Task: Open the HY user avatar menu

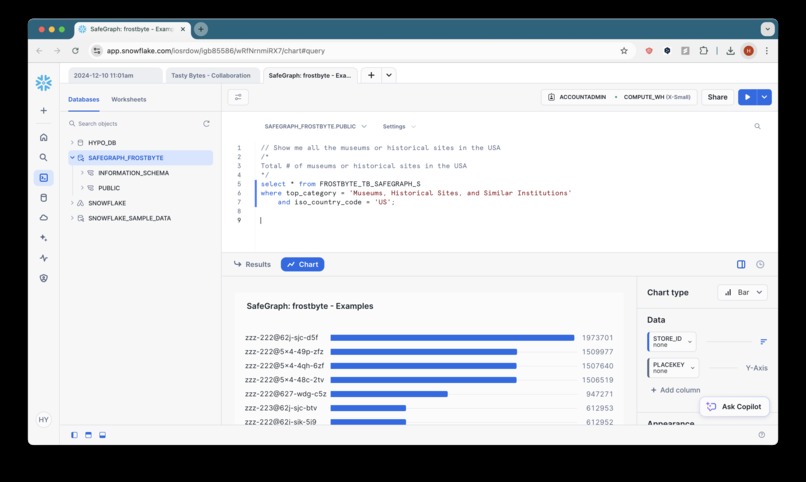Action: coord(44,419)
